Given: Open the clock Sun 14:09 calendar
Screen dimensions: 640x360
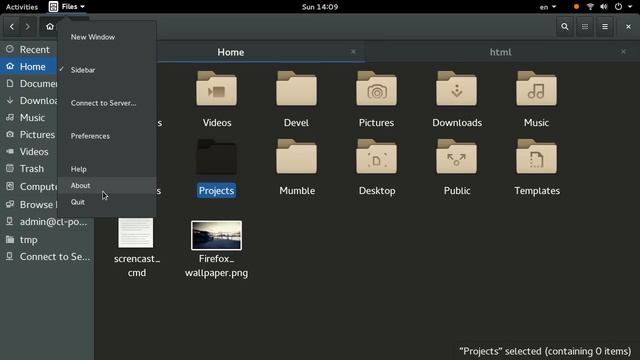Looking at the screenshot, I should [320, 7].
